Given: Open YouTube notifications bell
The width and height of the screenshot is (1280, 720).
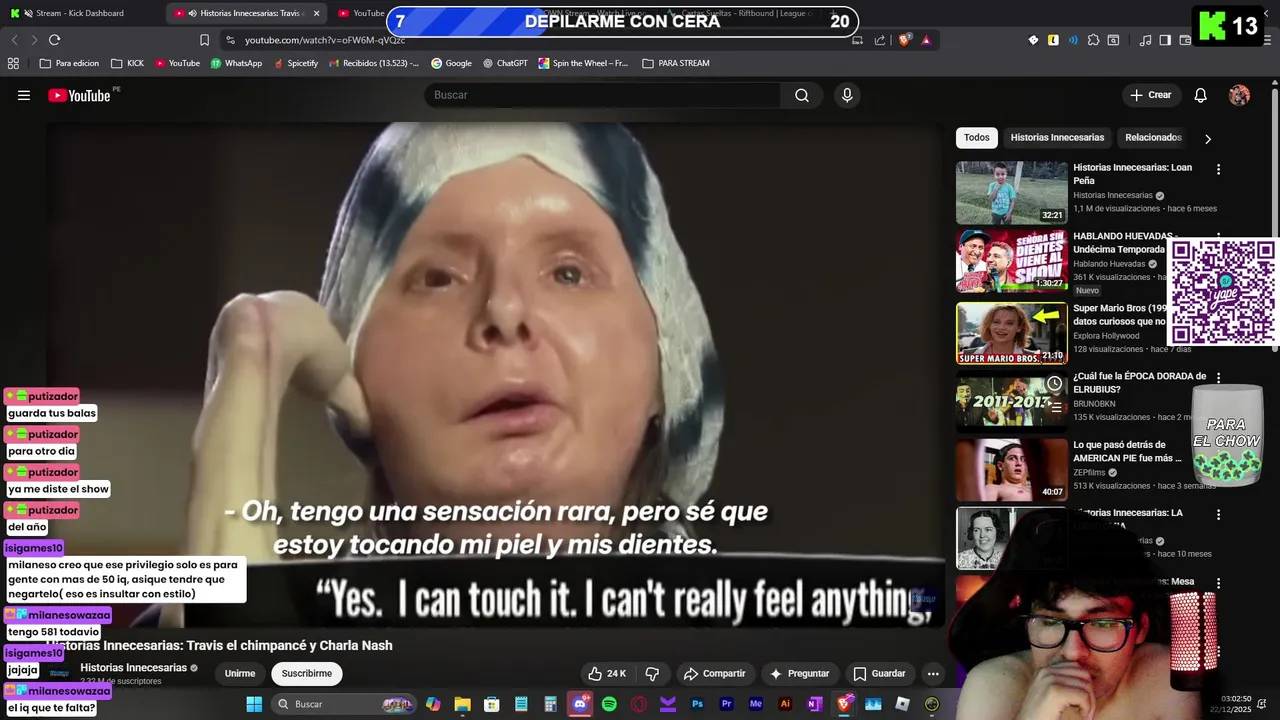Looking at the screenshot, I should click(x=1200, y=95).
